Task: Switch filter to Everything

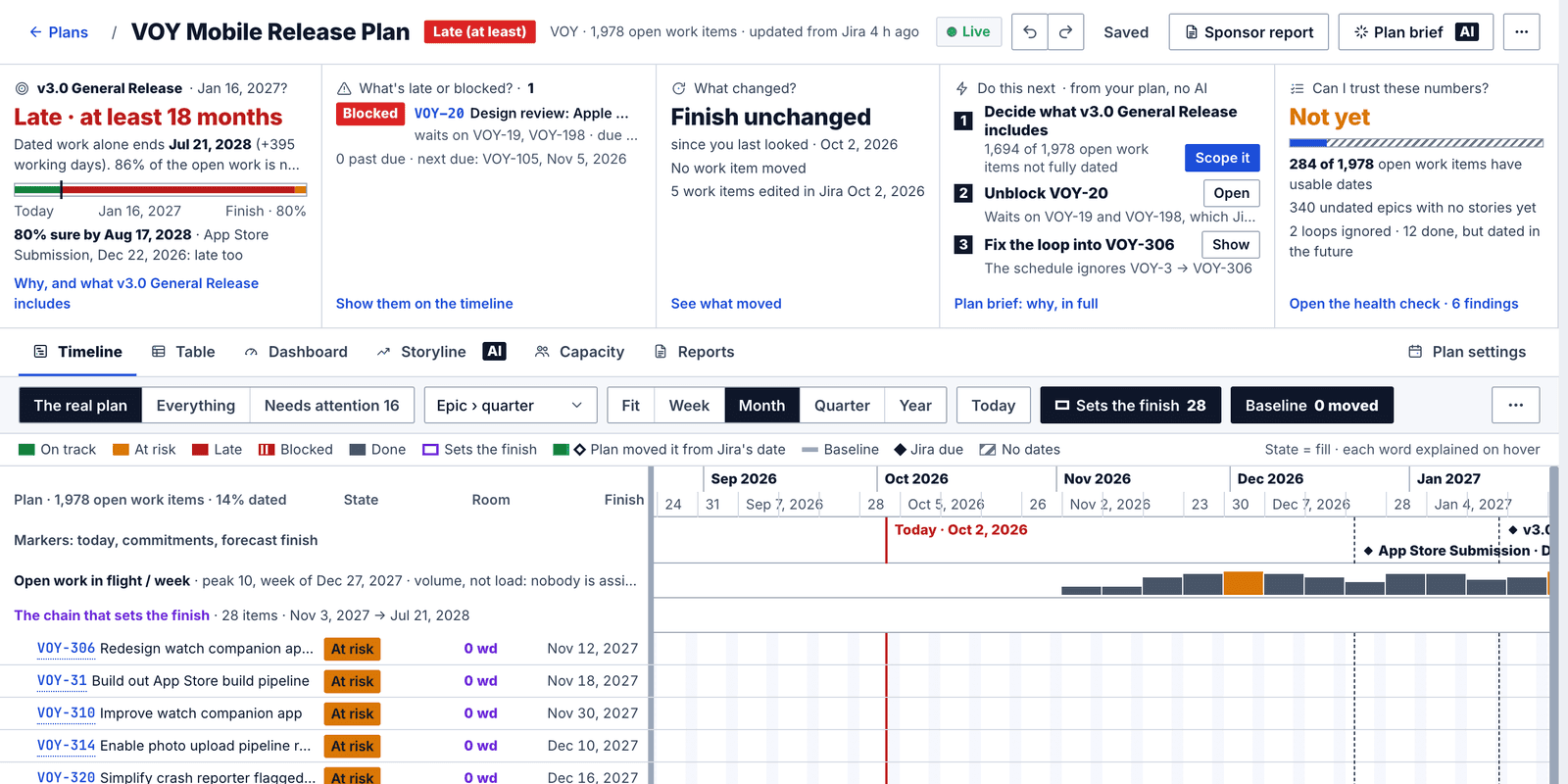Action: 196,405
